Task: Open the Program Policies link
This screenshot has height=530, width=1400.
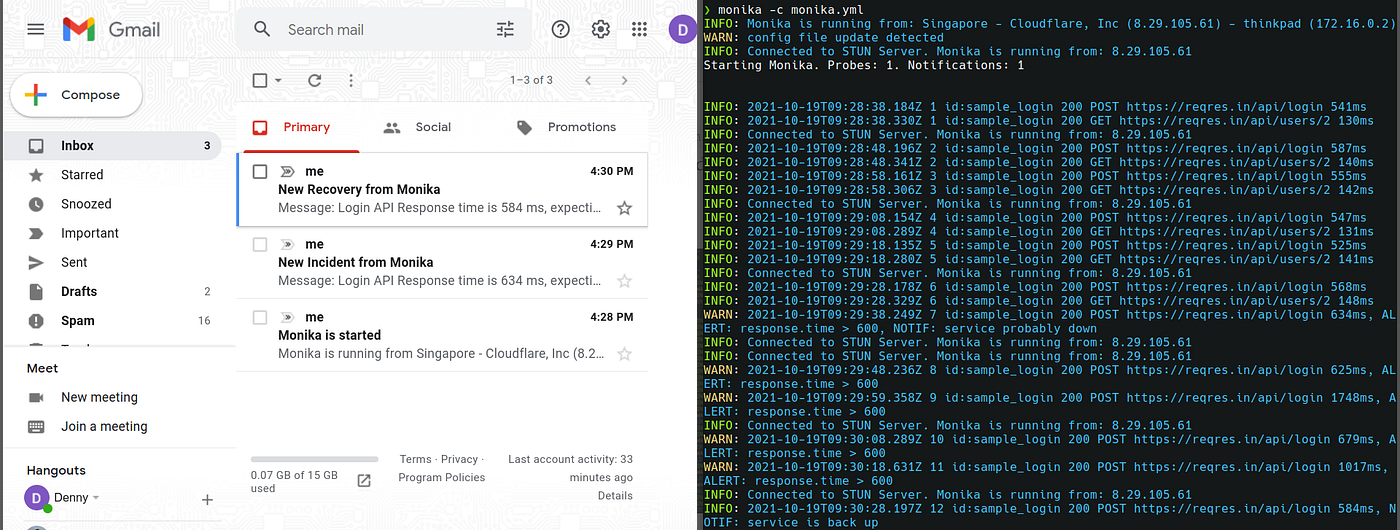Action: 442,477
